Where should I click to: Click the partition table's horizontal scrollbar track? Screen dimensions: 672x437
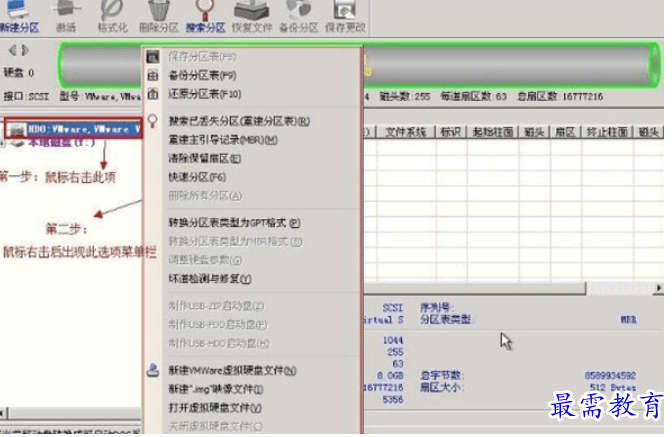click(620, 288)
